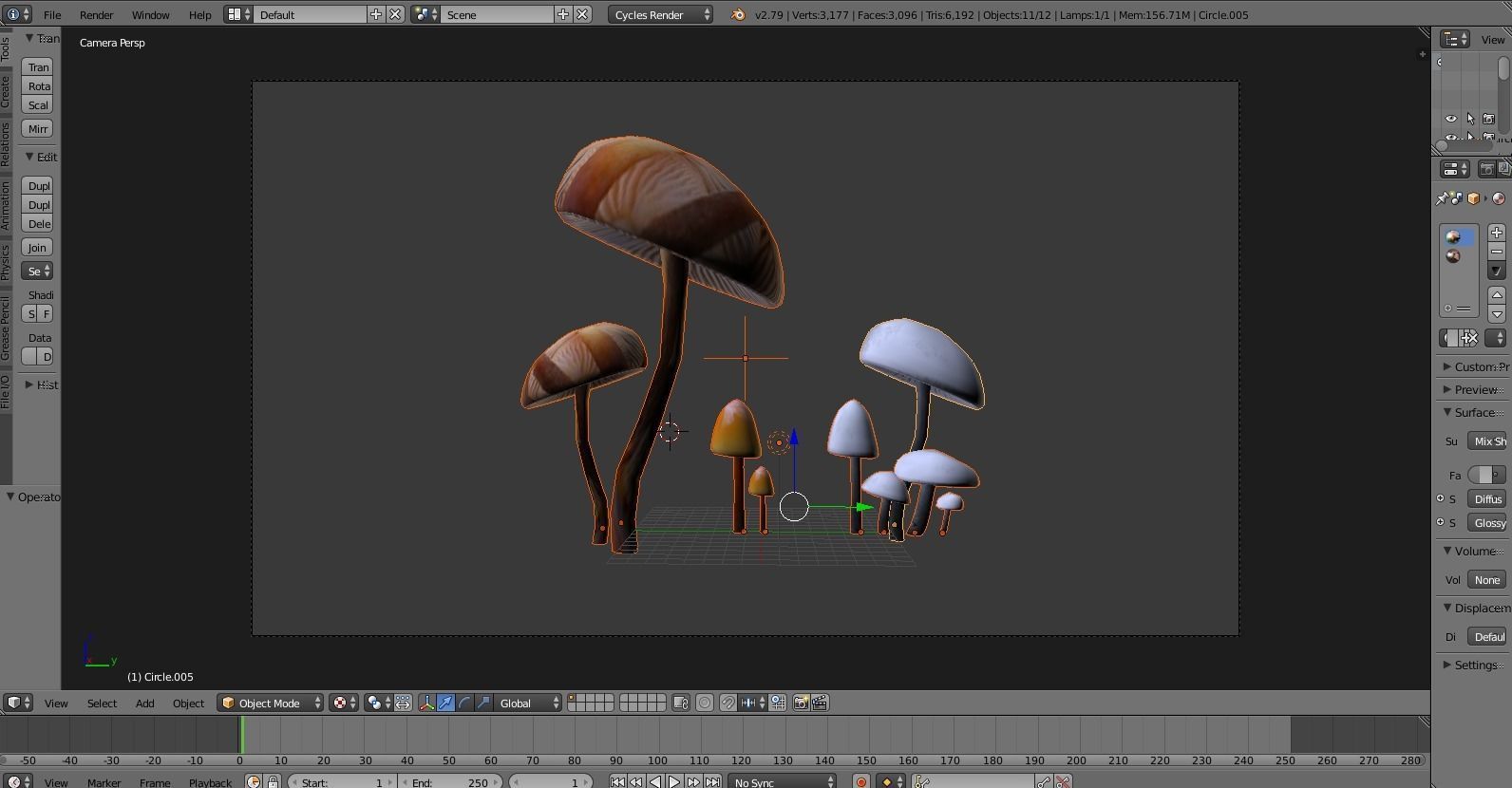Open the viewport shading selector
Screen dimensions: 1512x788
(x=344, y=703)
